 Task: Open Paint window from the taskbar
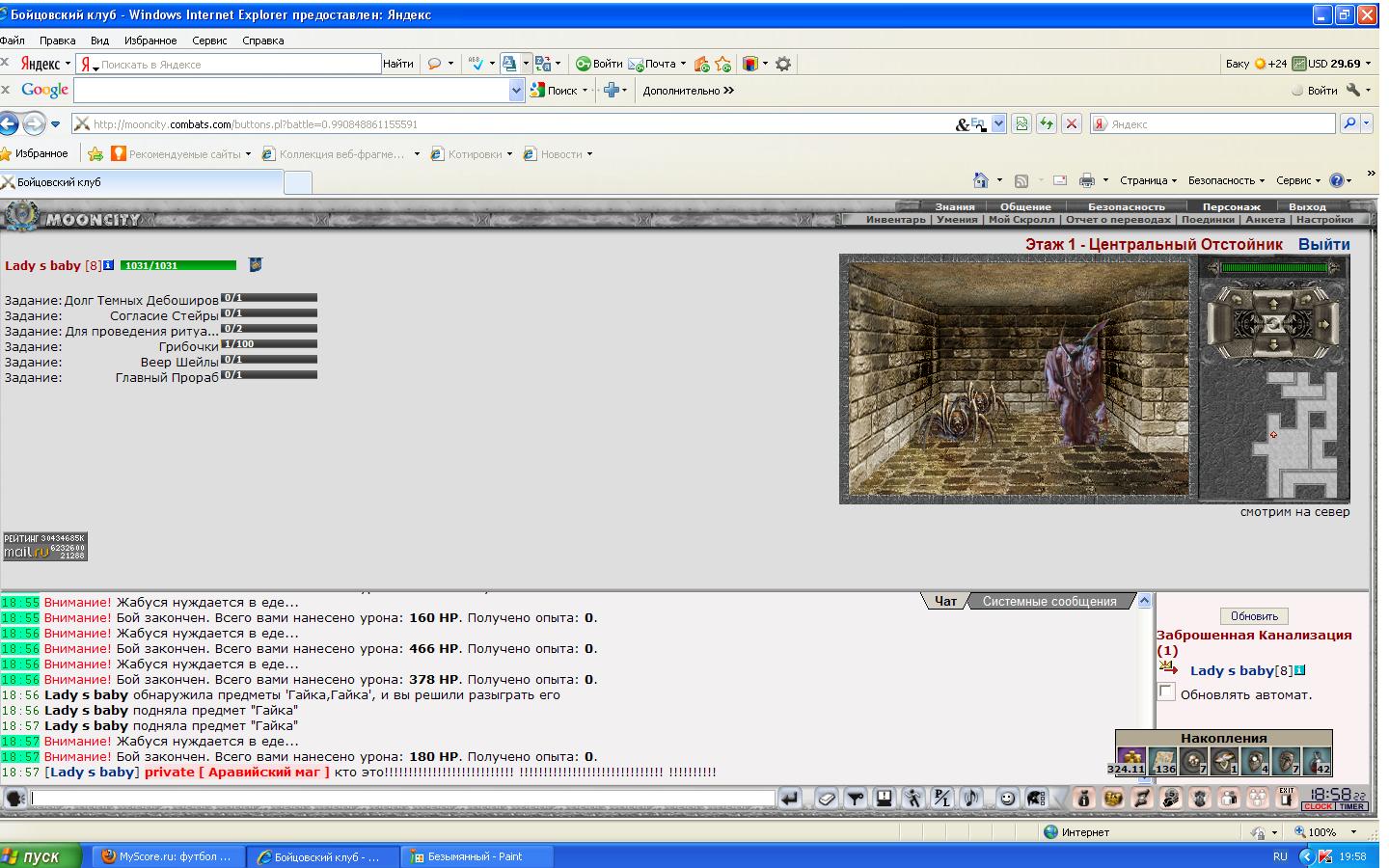[x=477, y=856]
